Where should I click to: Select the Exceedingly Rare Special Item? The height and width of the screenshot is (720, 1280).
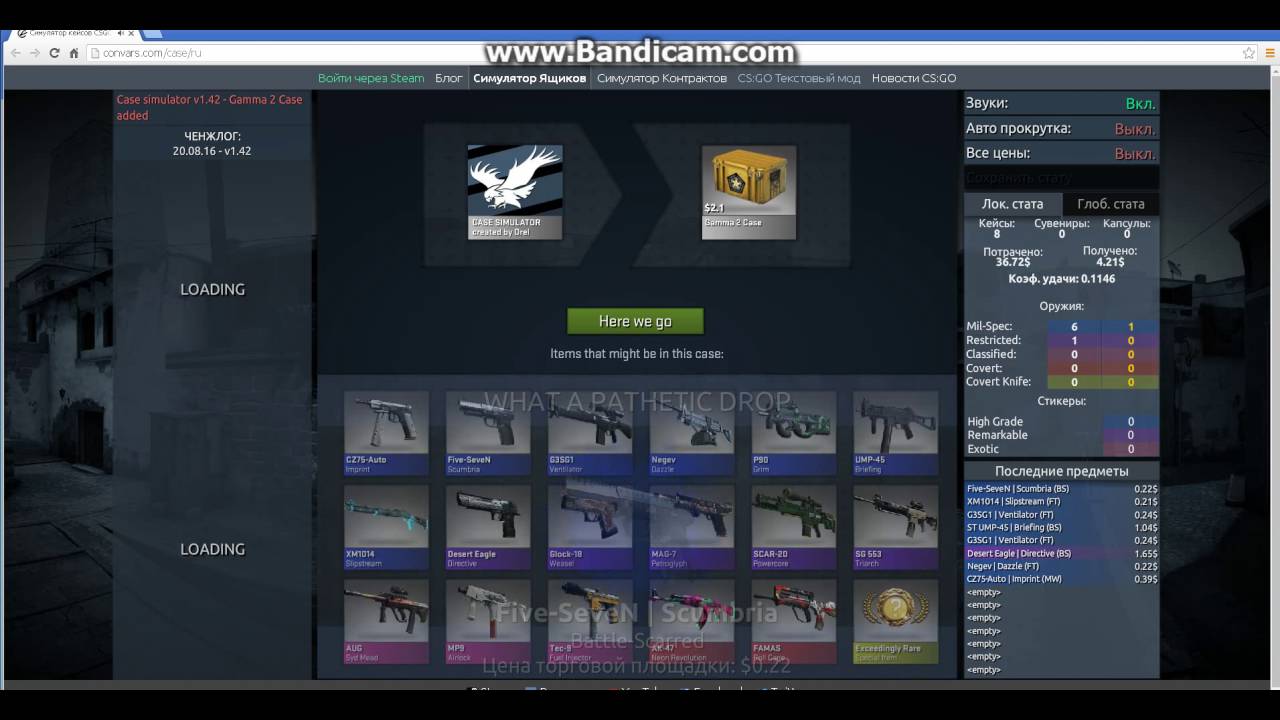pos(897,621)
